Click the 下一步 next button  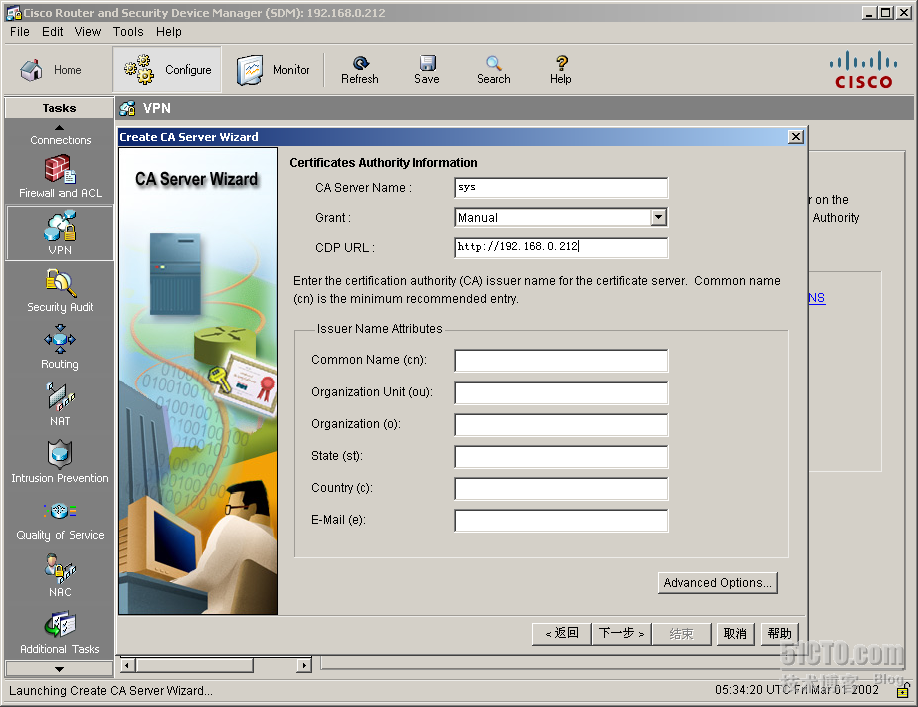coord(621,634)
